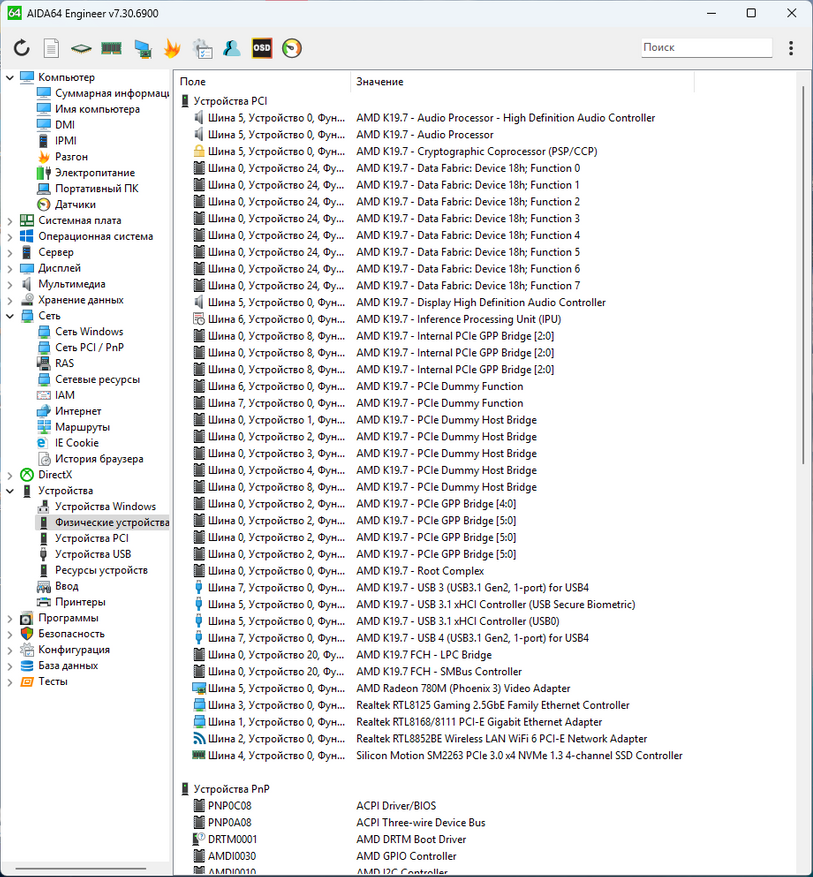The width and height of the screenshot is (813, 877).
Task: Open the OSD panel icon
Action: tap(262, 48)
